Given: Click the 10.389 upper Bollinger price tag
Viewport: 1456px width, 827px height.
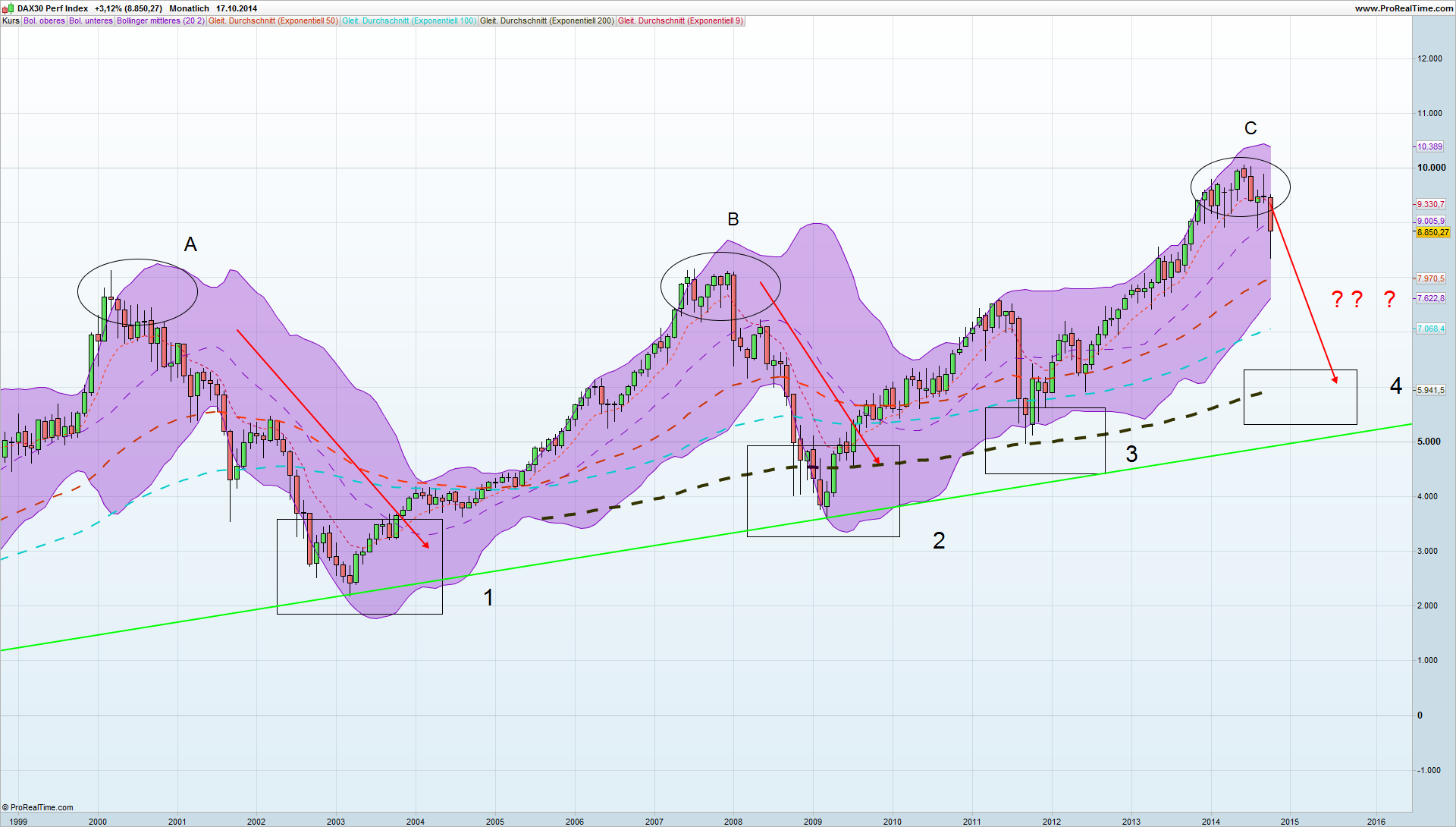Looking at the screenshot, I should click(1430, 146).
